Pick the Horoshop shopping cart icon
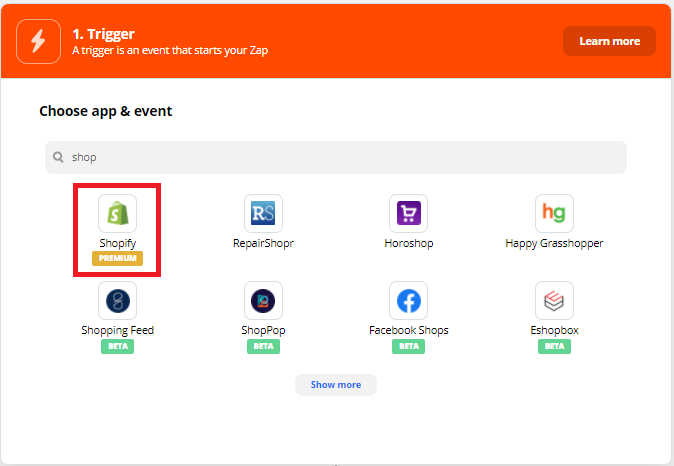This screenshot has height=466, width=674. pos(408,213)
